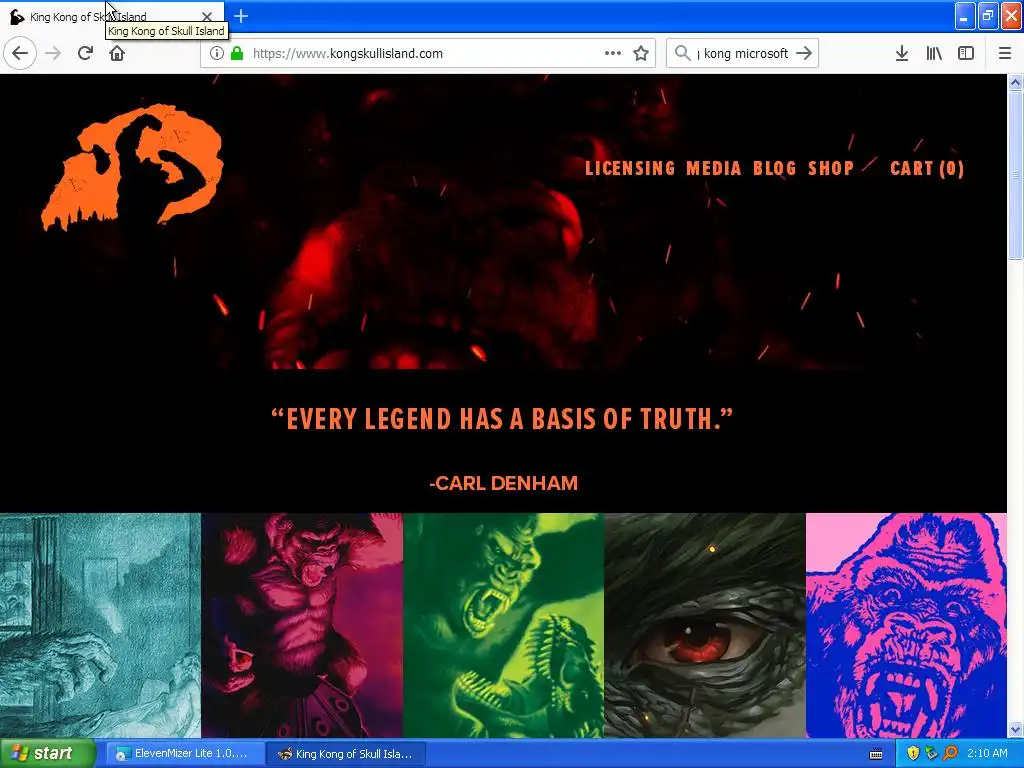Image resolution: width=1024 pixels, height=768 pixels.
Task: Click the on-screen keyboard tray icon
Action: [x=876, y=754]
